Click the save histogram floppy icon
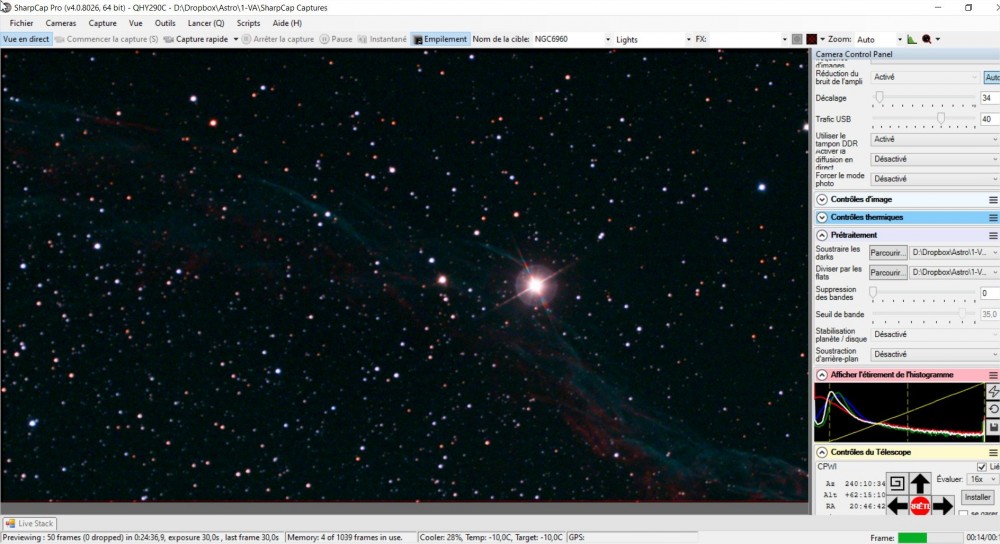The height and width of the screenshot is (544, 1000). 993,427
